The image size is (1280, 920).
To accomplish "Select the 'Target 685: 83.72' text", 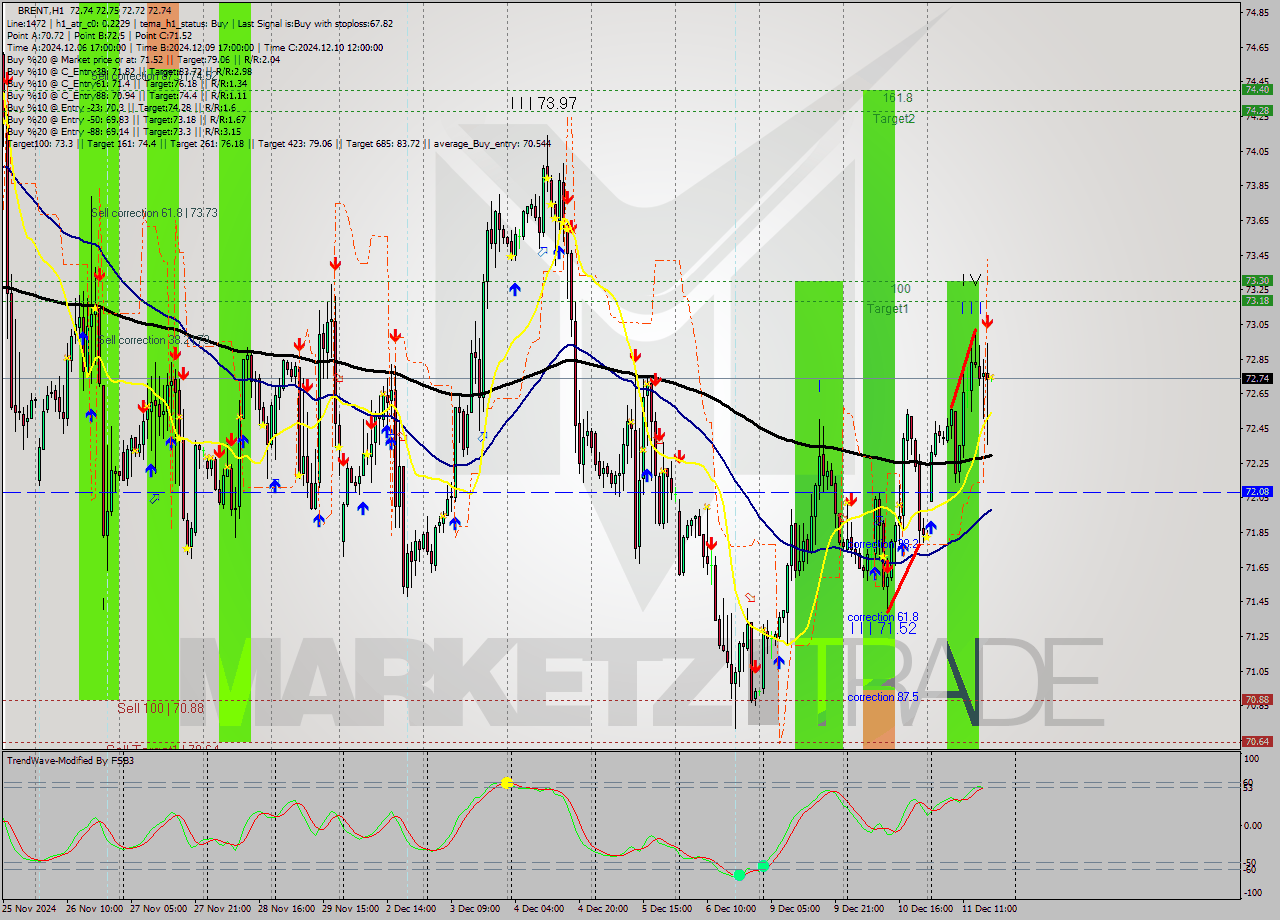I will click(385, 143).
